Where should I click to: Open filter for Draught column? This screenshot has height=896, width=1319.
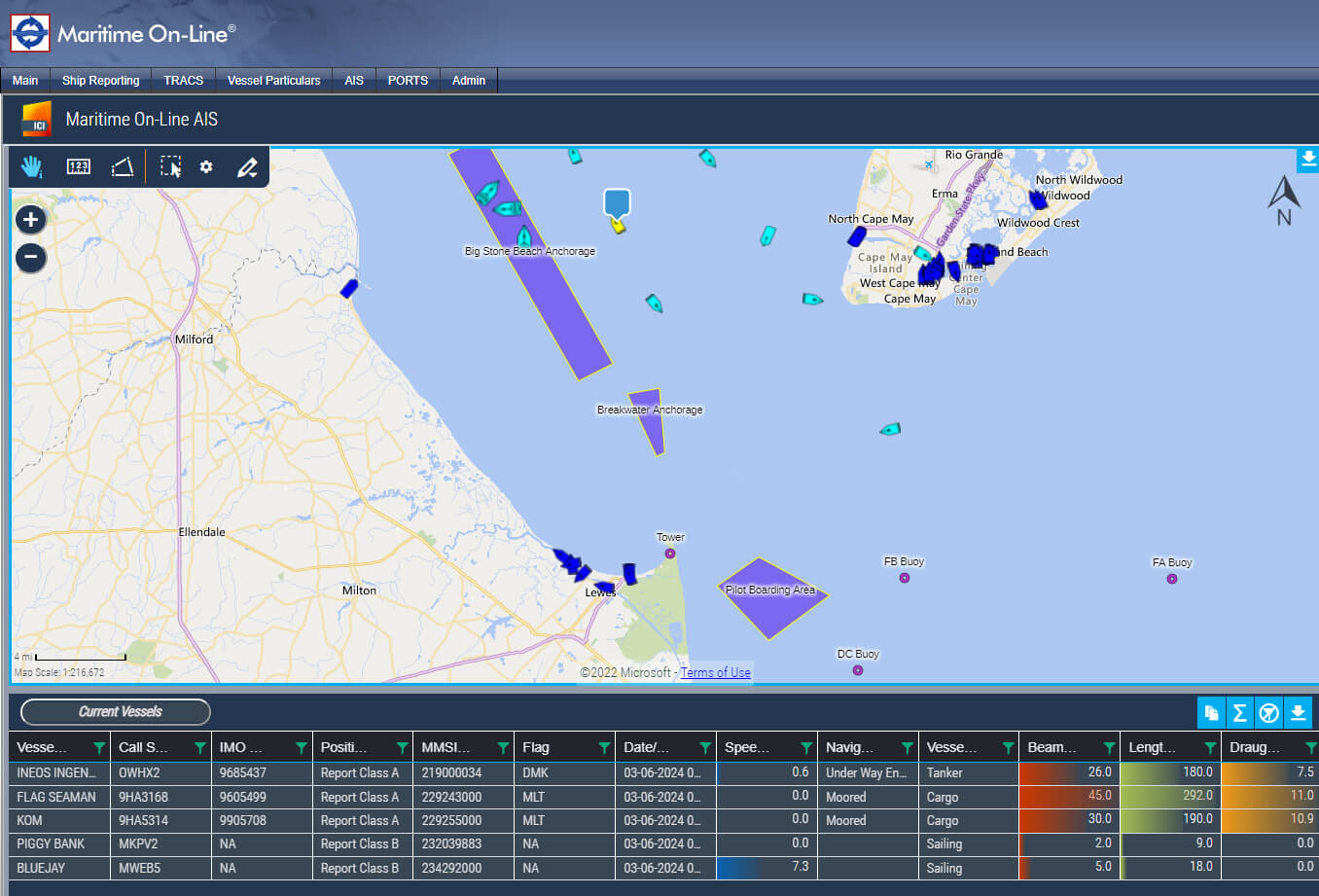pyautogui.click(x=1311, y=748)
